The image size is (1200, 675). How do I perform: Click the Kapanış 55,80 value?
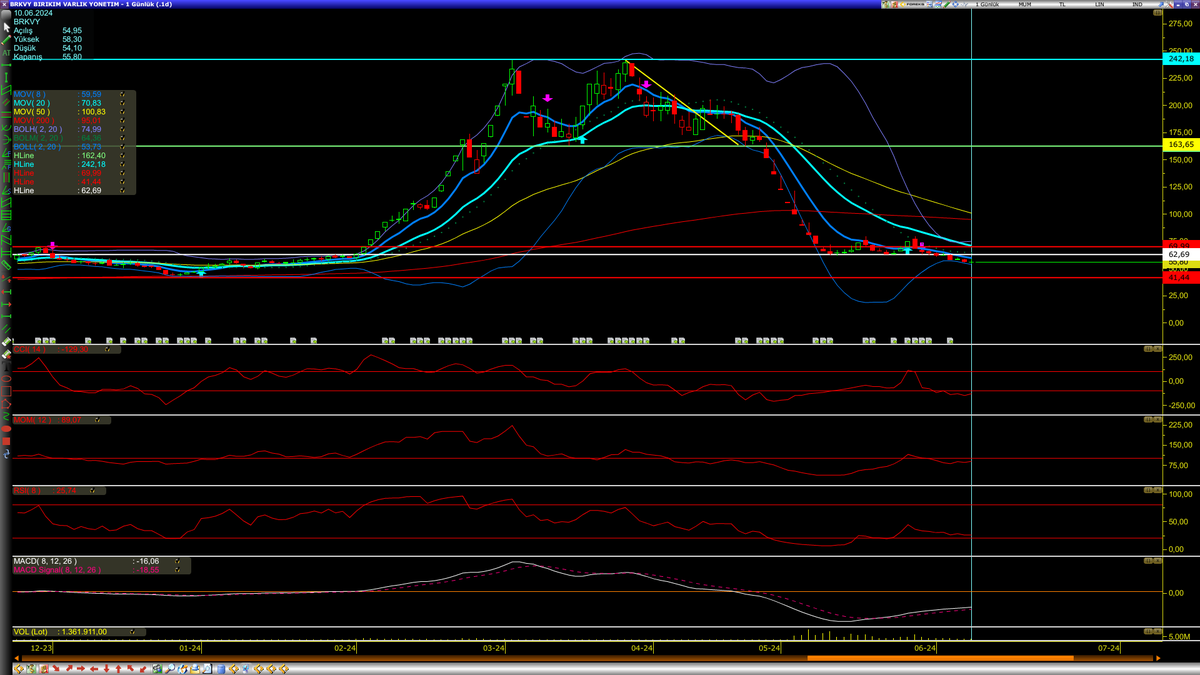(72, 56)
